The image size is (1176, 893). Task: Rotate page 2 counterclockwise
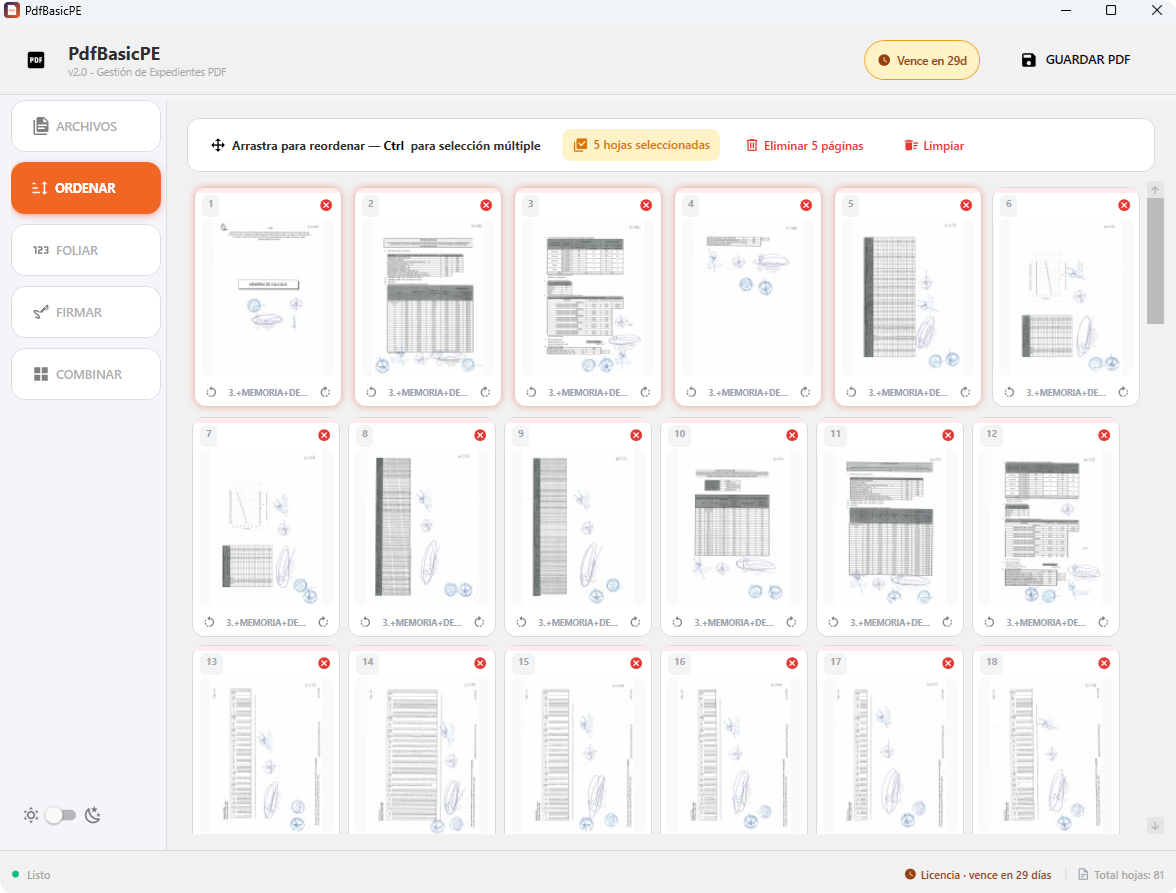pyautogui.click(x=371, y=392)
